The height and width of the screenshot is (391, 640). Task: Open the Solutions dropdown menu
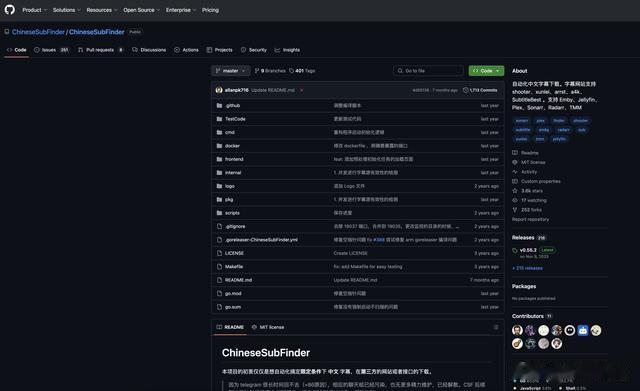[x=67, y=10]
